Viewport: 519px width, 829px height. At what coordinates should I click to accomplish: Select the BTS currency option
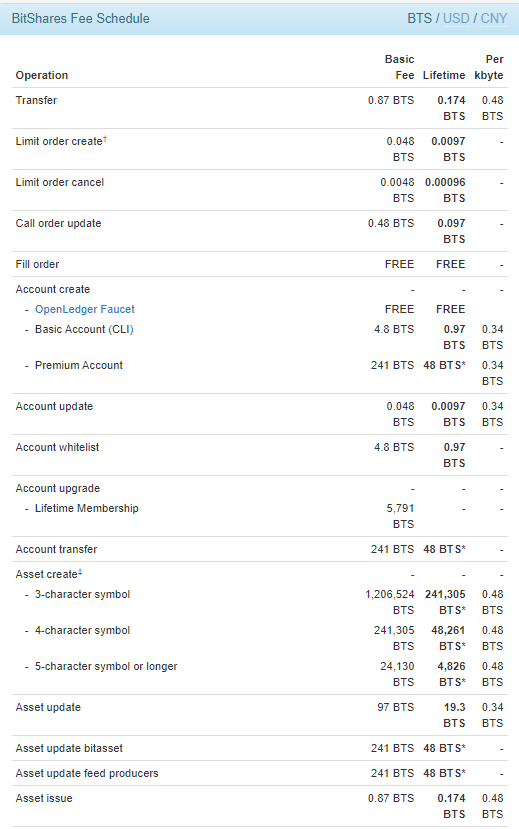click(420, 19)
